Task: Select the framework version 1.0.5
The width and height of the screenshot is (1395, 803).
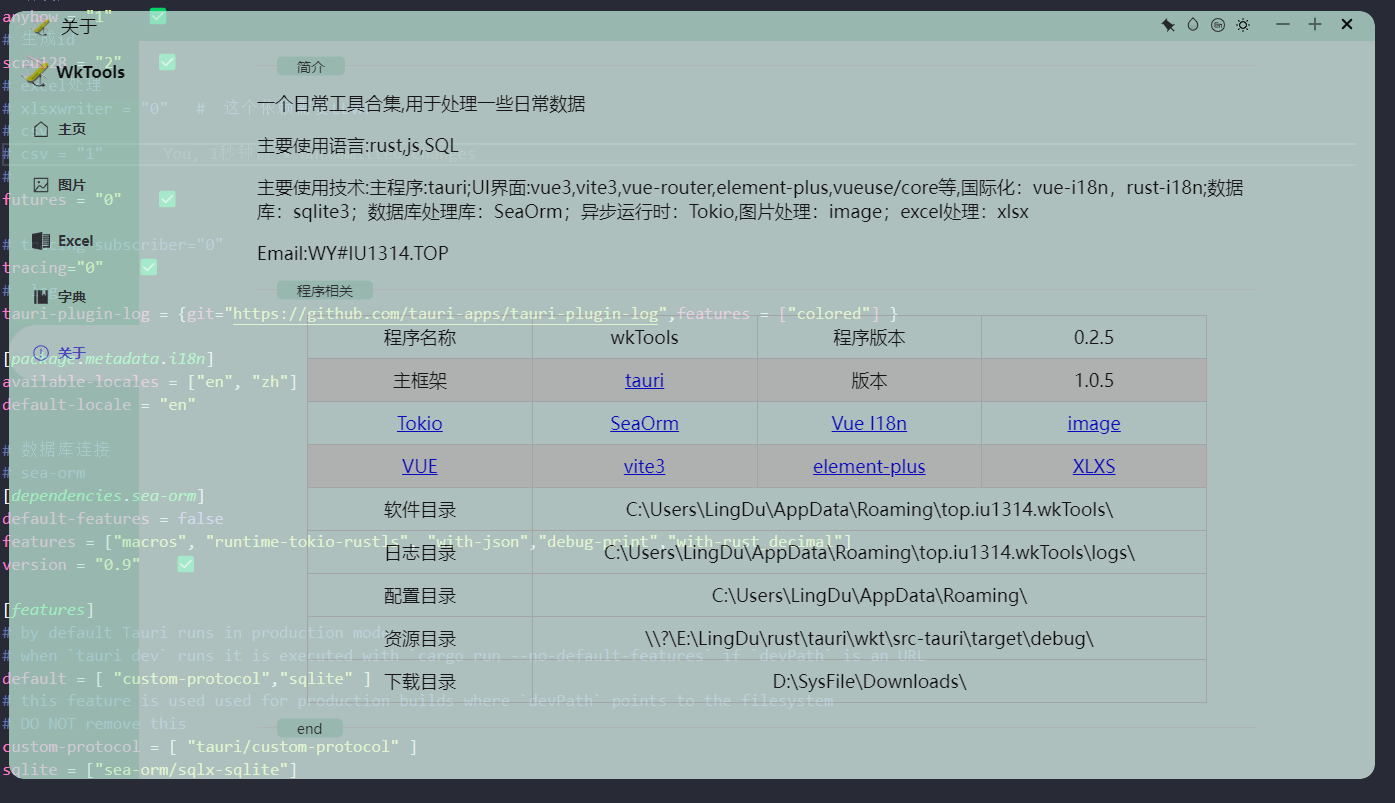Action: coord(1094,381)
